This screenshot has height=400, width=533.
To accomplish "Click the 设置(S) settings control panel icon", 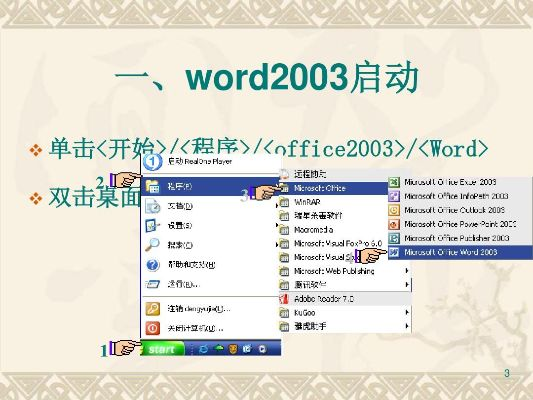I will coord(152,226).
